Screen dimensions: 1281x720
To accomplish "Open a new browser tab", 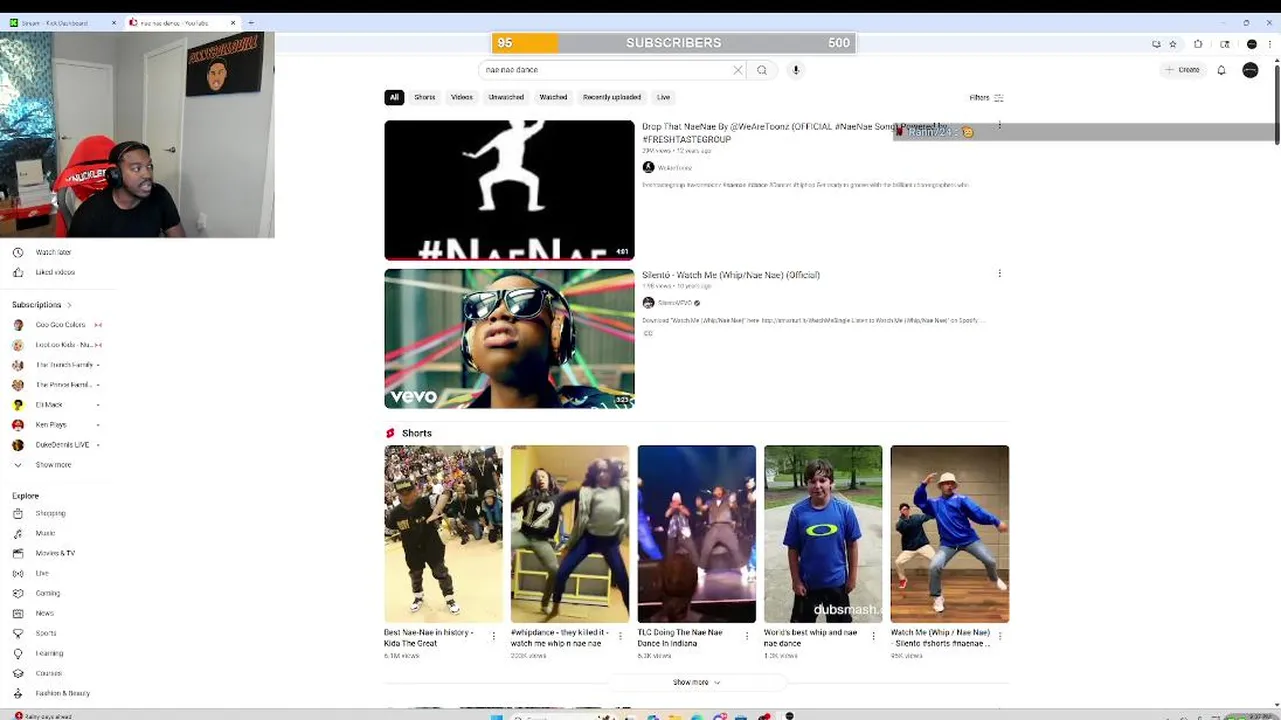I will [251, 23].
